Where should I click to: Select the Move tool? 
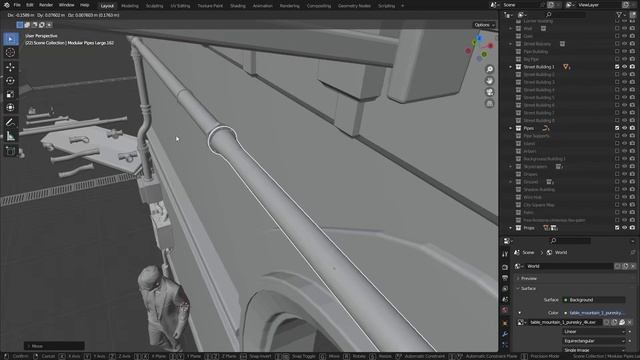(11, 67)
